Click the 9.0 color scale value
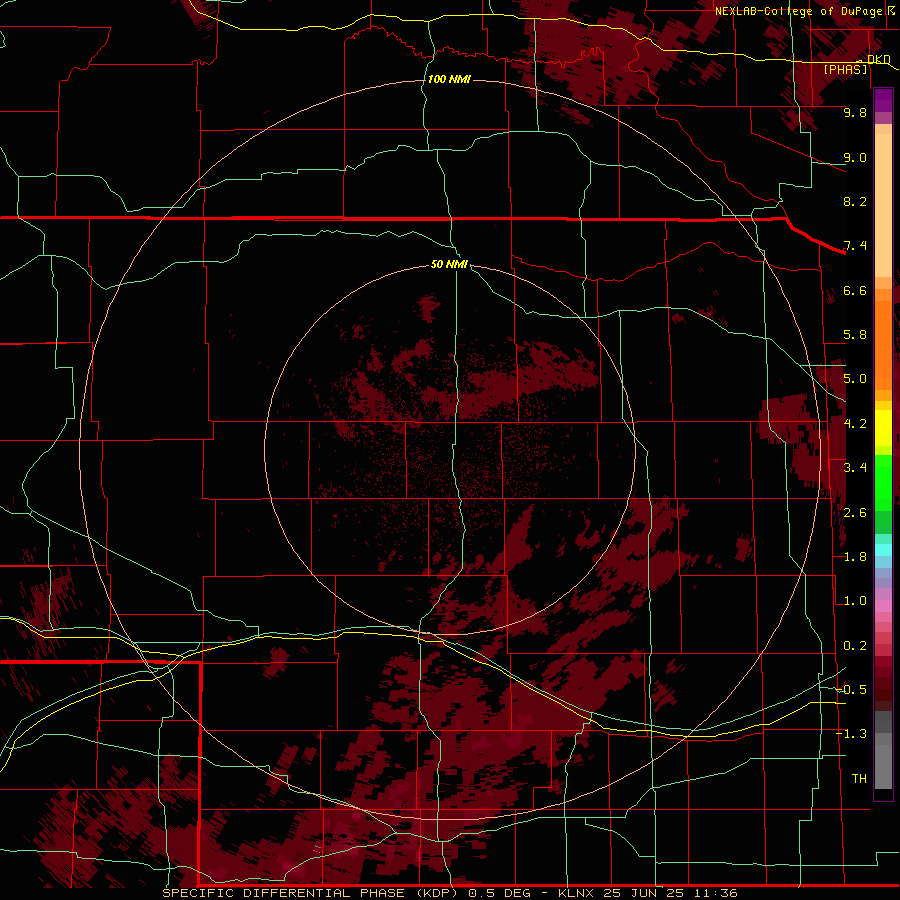 pos(855,157)
